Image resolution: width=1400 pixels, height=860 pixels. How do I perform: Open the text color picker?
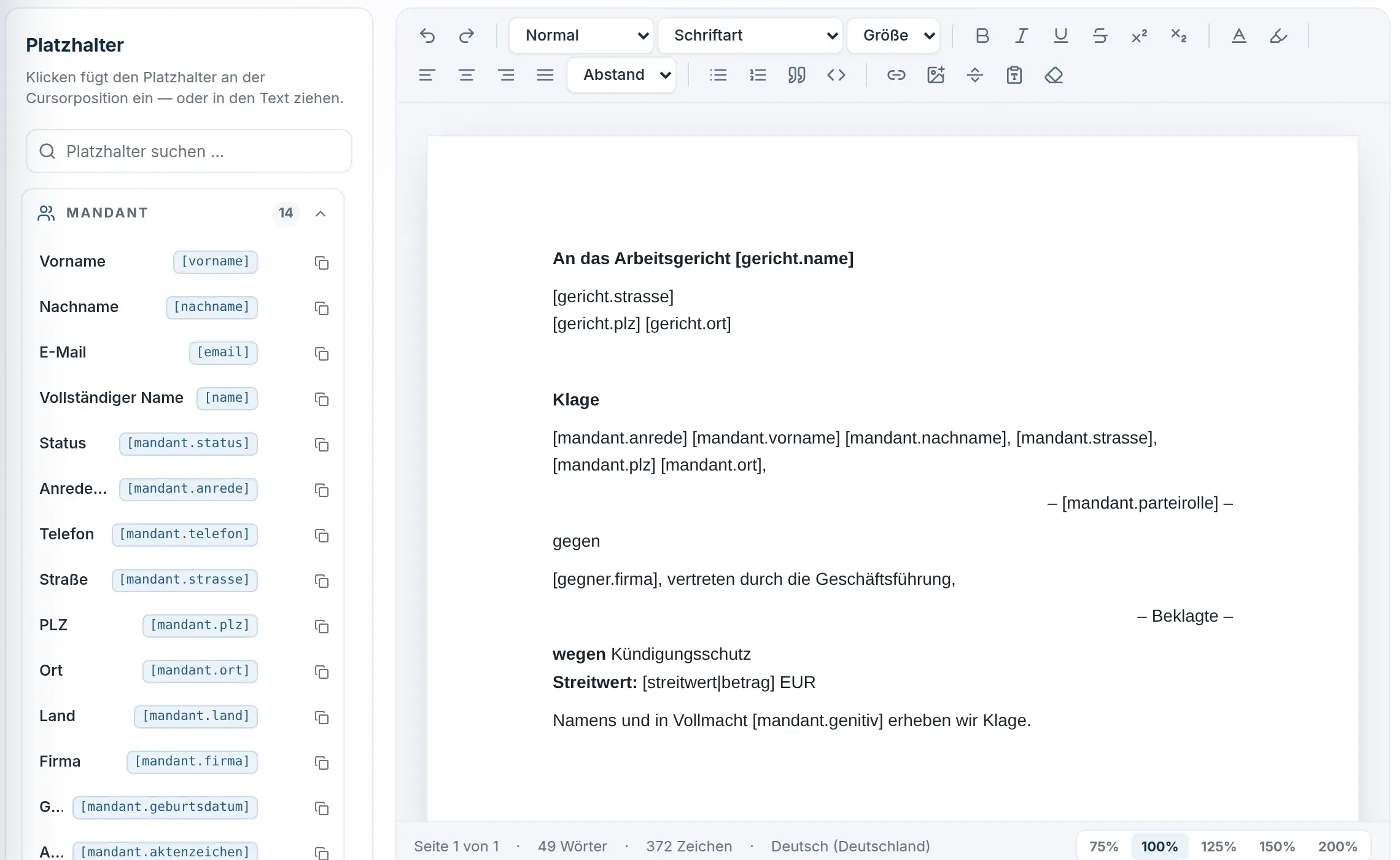(1239, 36)
